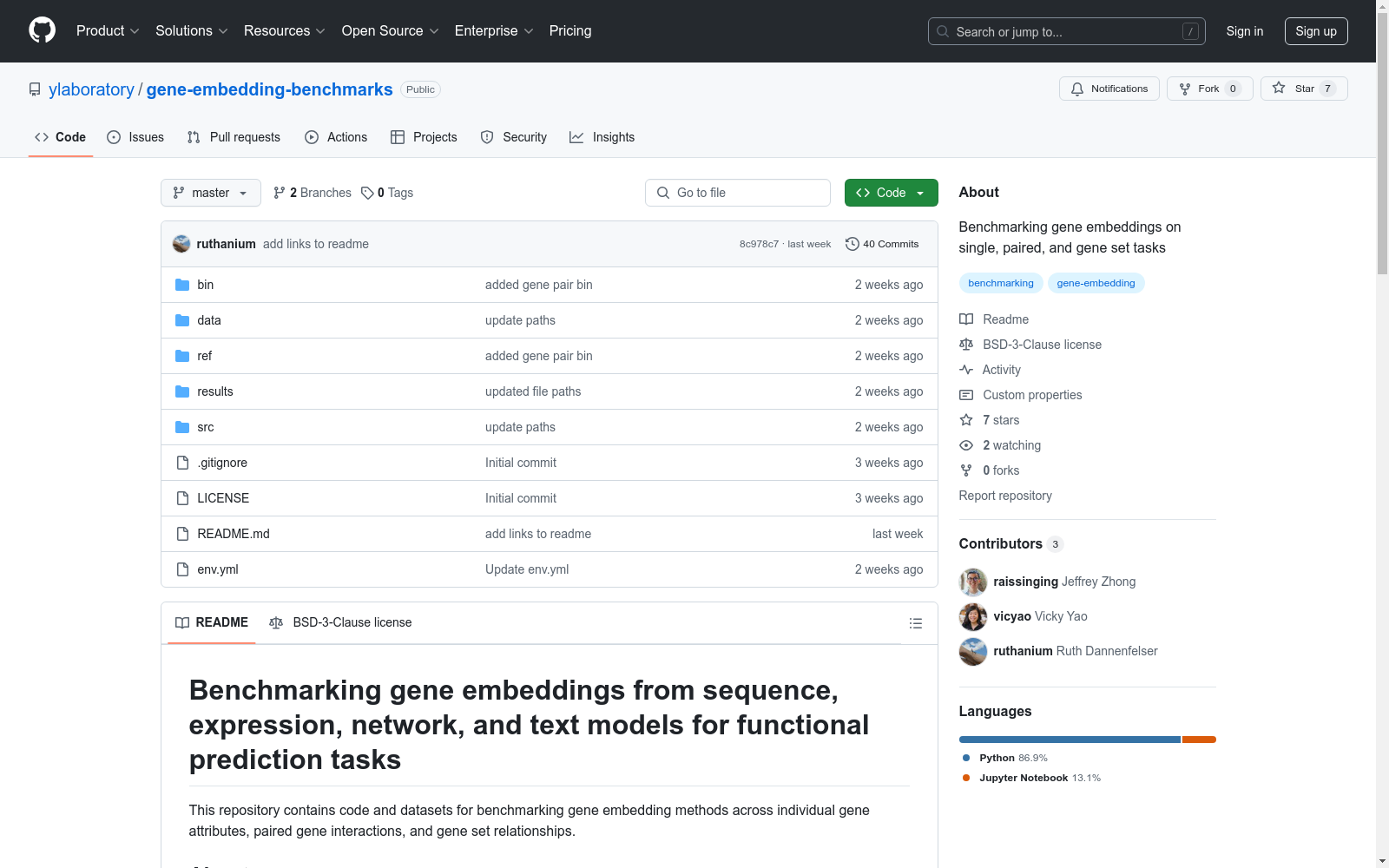The image size is (1389, 868).
Task: Switch to the Issues tab
Action: tap(135, 137)
